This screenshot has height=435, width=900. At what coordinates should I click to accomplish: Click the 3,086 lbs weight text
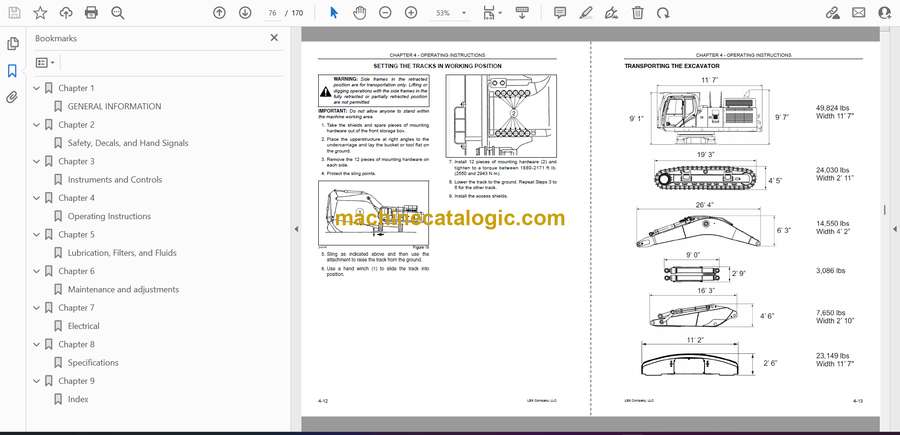[x=830, y=271]
